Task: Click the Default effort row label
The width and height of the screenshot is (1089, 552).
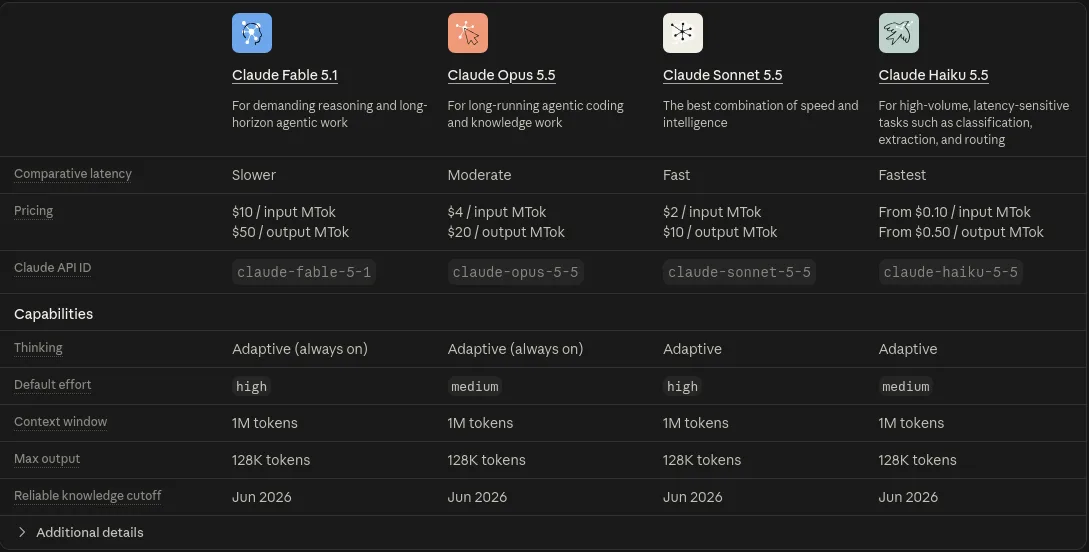Action: coord(53,385)
